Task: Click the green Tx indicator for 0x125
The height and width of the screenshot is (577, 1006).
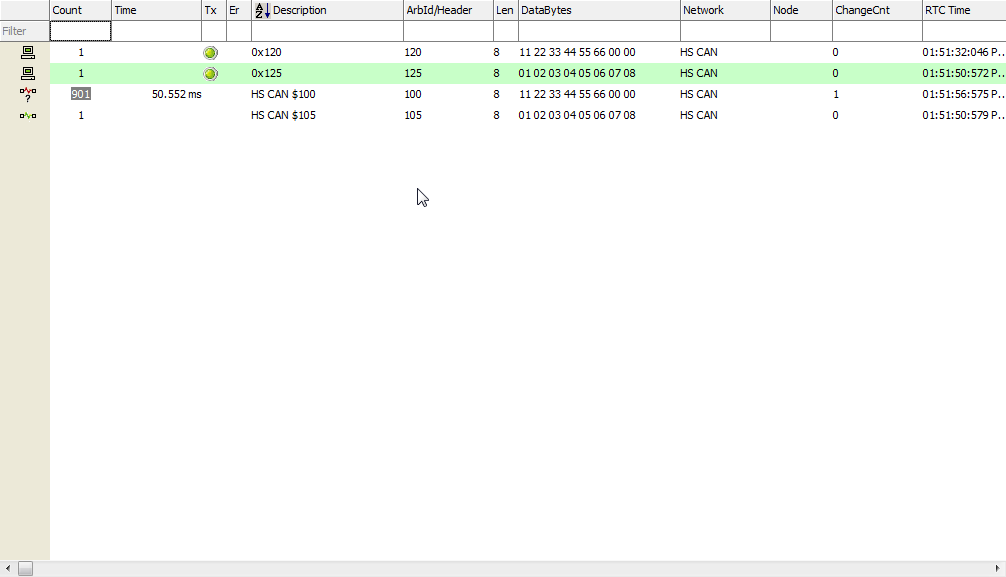Action: click(x=210, y=73)
